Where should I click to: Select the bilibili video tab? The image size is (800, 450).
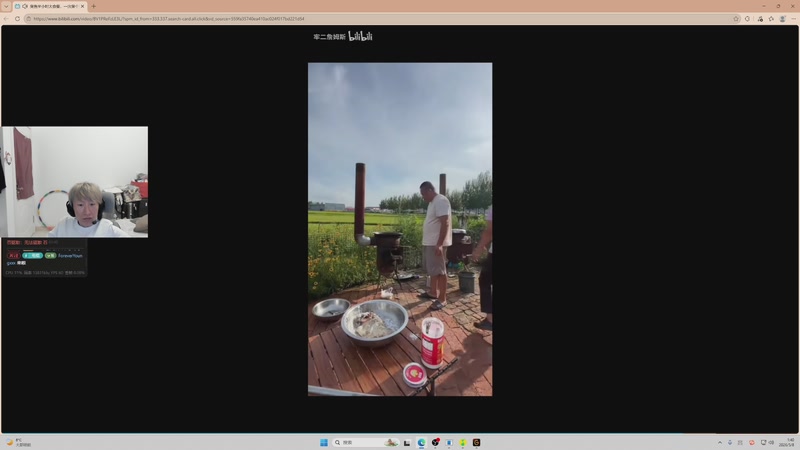(x=50, y=6)
